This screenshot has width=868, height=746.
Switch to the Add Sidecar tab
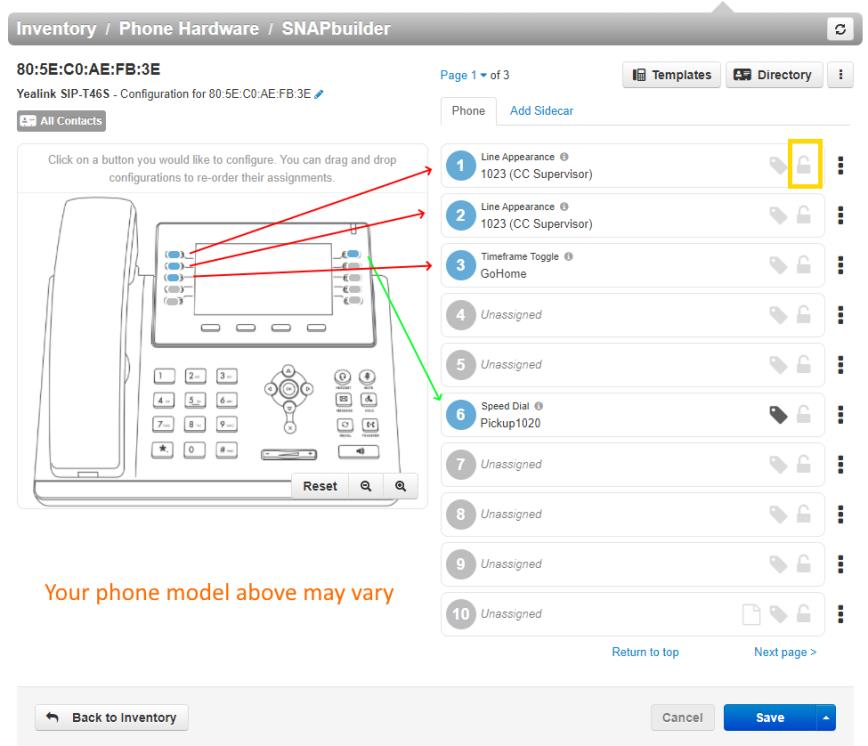pyautogui.click(x=541, y=111)
